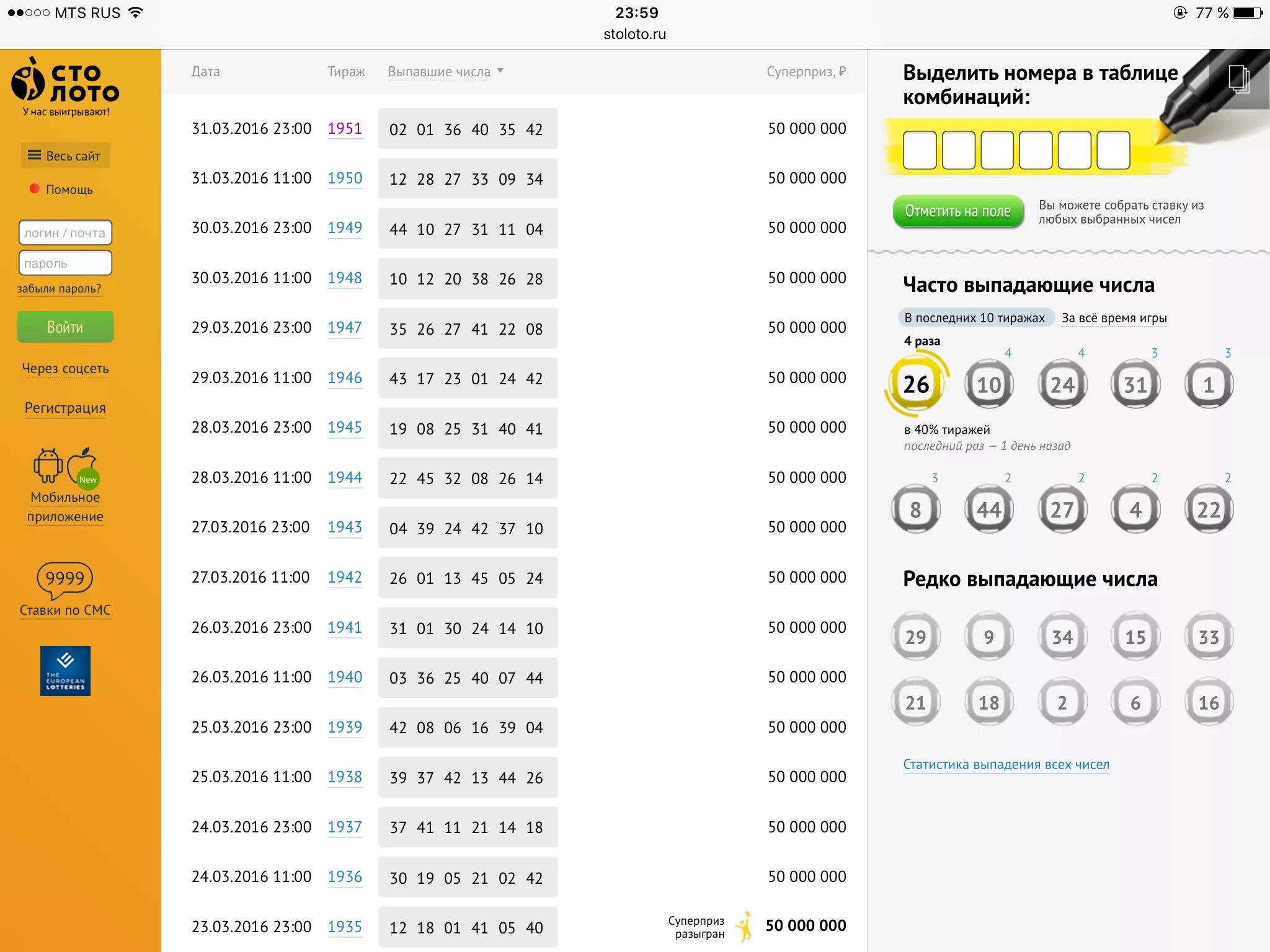Click 'Регистрация' link
The image size is (1270, 952).
tap(64, 407)
